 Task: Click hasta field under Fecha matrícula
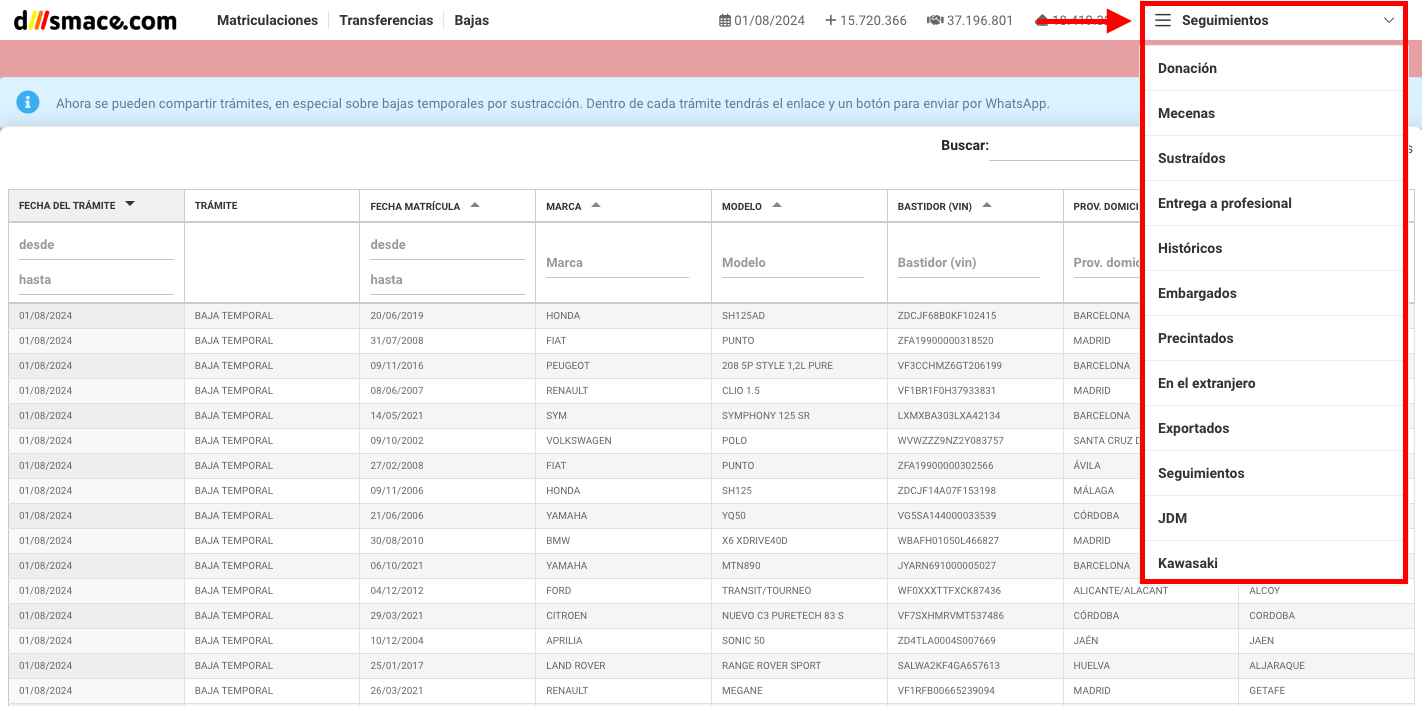[x=447, y=280]
